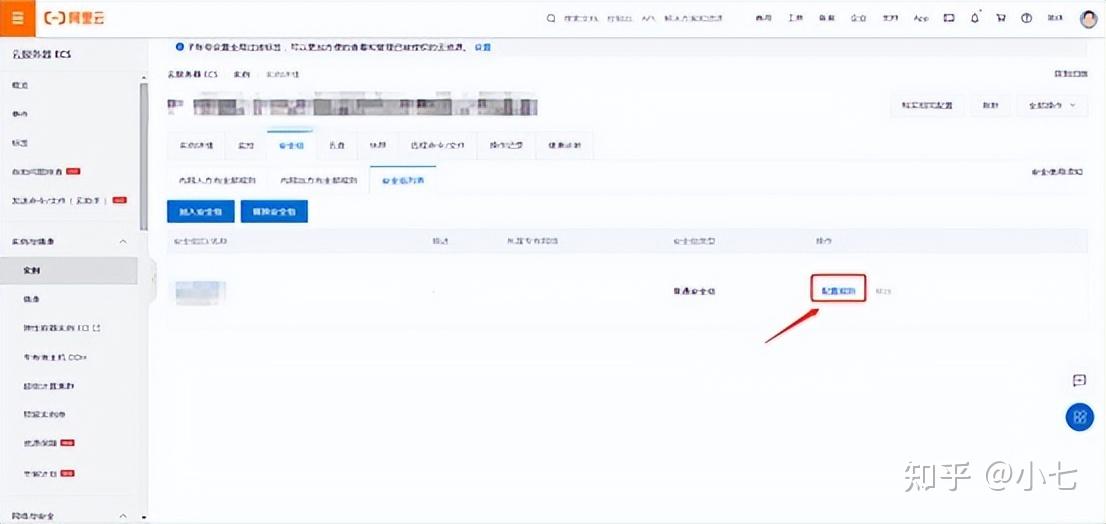The height and width of the screenshot is (524, 1106).
Task: Click the sidebar vertical scrollbar thumb
Action: (x=144, y=156)
